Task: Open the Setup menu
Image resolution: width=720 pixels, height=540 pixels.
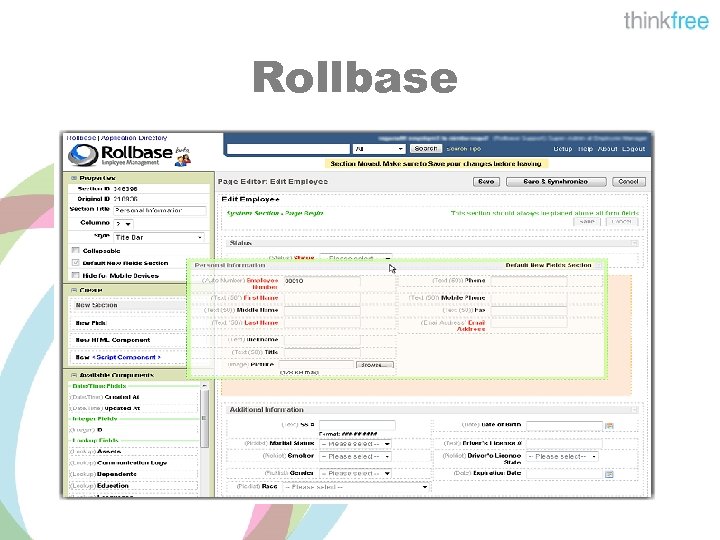Action: [563, 149]
